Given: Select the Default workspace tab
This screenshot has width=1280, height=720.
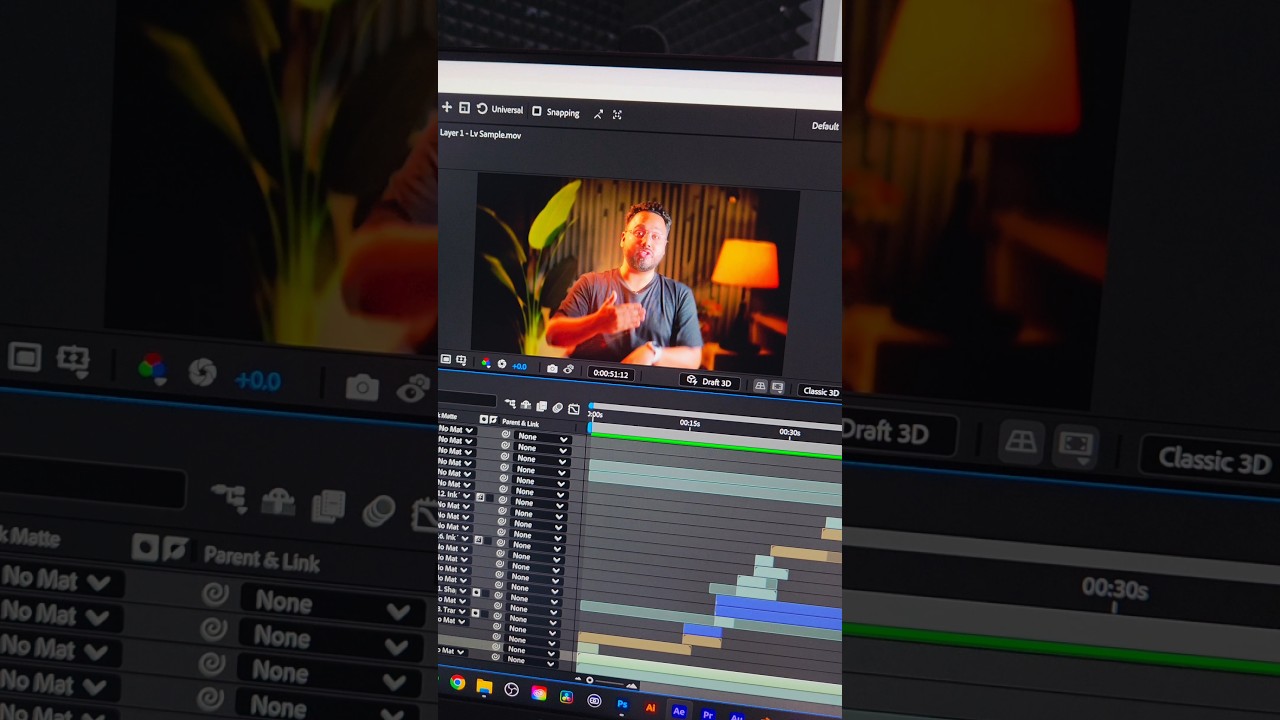Looking at the screenshot, I should pos(824,126).
